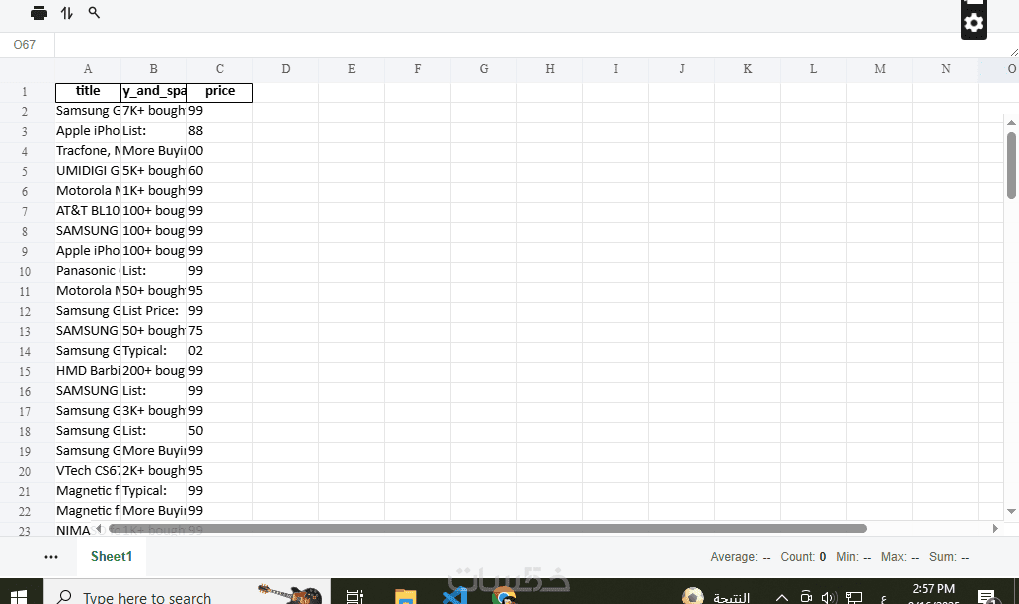Click the vertical scrollbar thumb

(x=1011, y=165)
